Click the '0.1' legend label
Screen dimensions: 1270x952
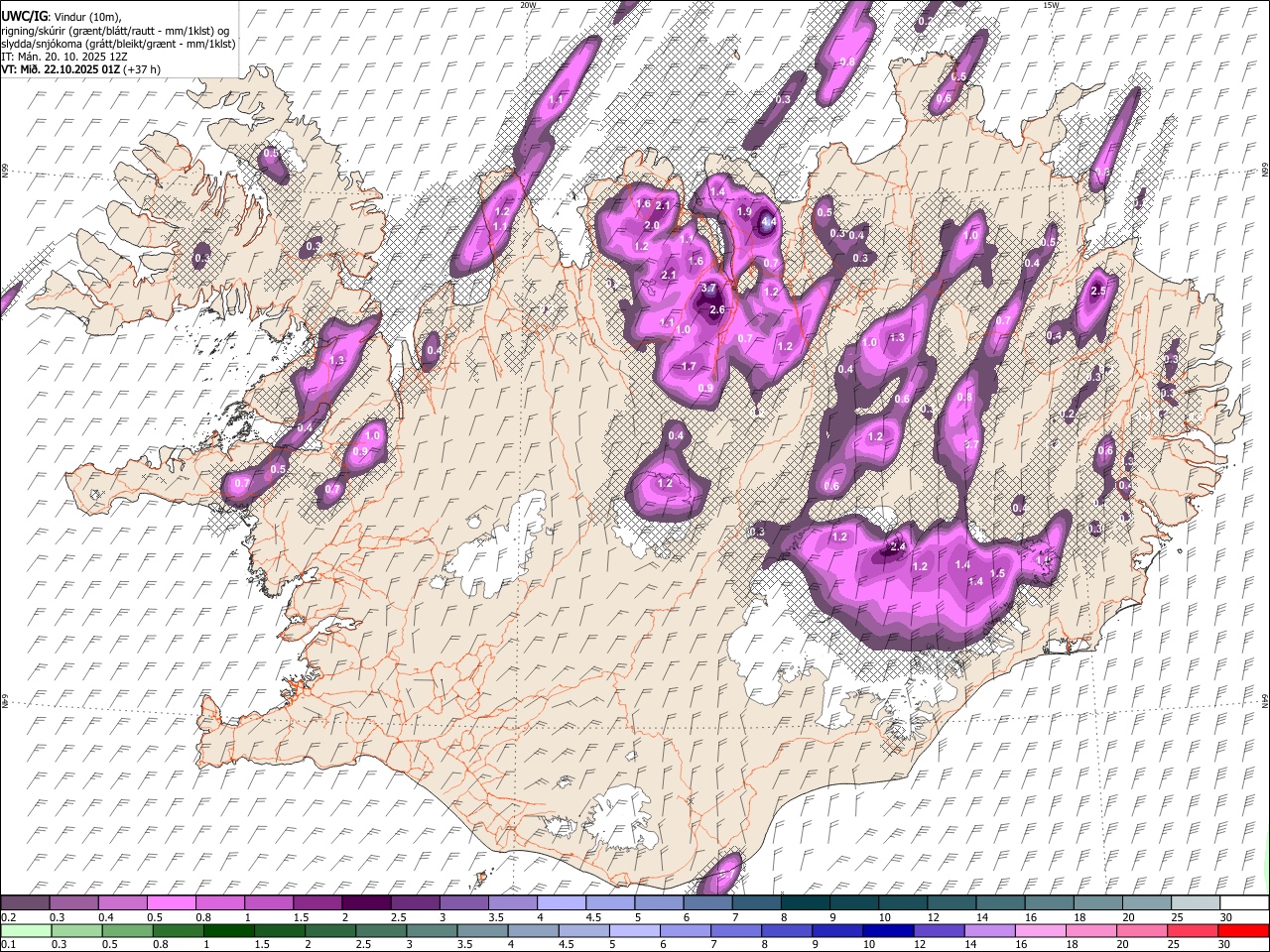[x=10, y=945]
